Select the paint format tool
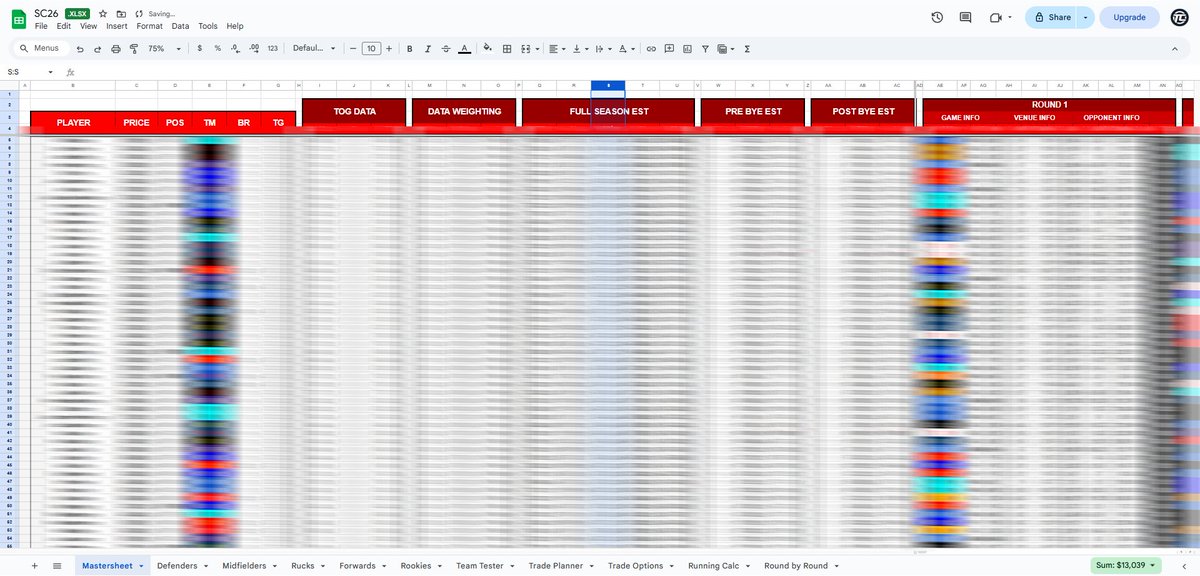The height and width of the screenshot is (576, 1200). 134,48
